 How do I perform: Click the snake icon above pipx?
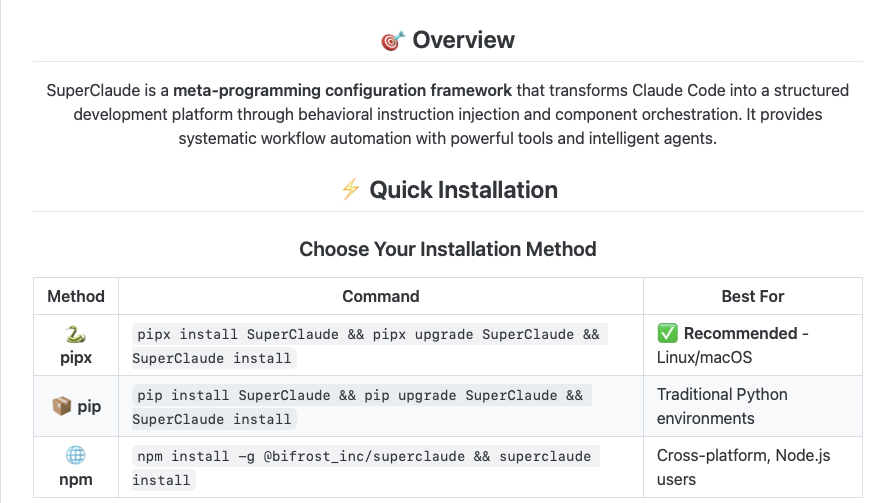[x=75, y=334]
